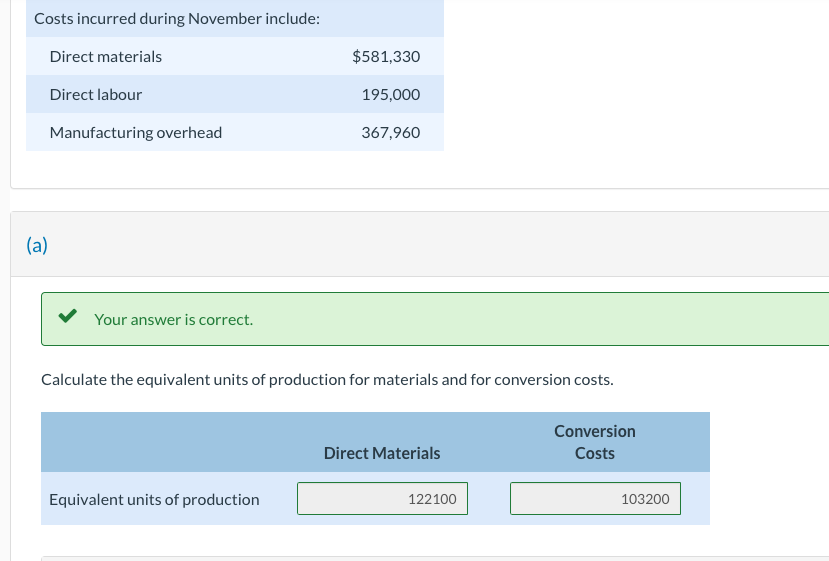Click 'Costs incurred during November include:' heading
829x561 pixels.
pos(177,19)
